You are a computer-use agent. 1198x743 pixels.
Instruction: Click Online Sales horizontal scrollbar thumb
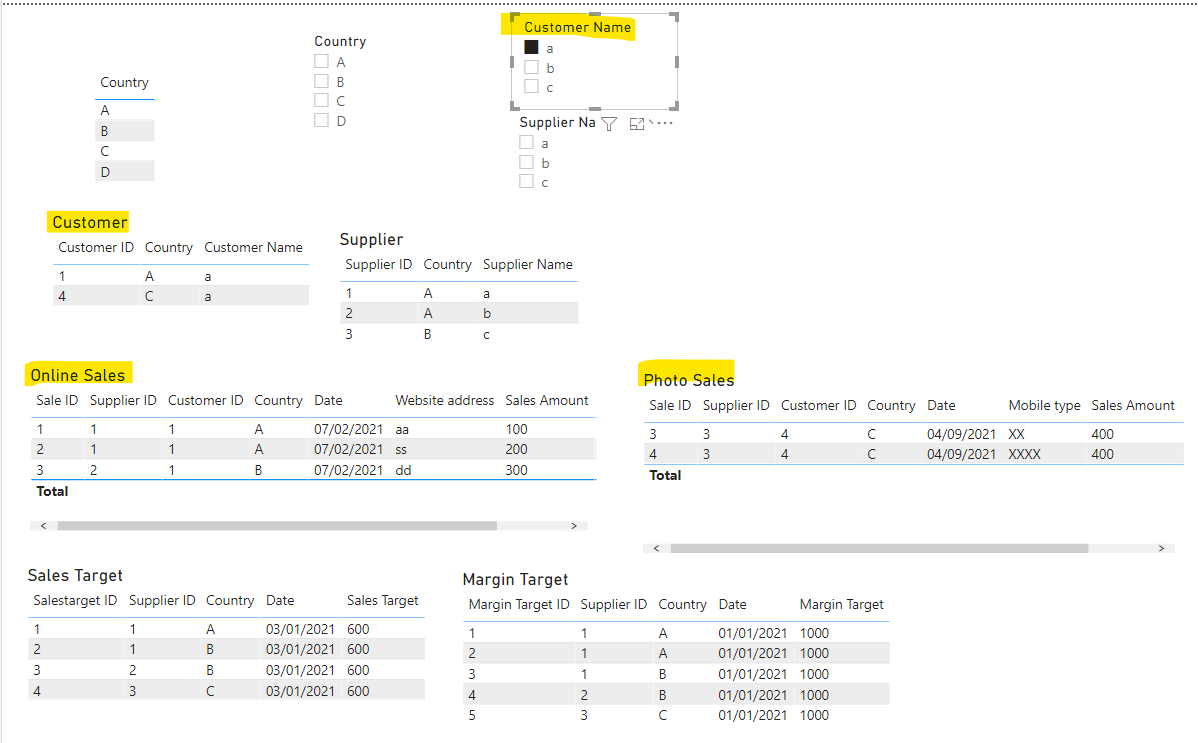[277, 526]
